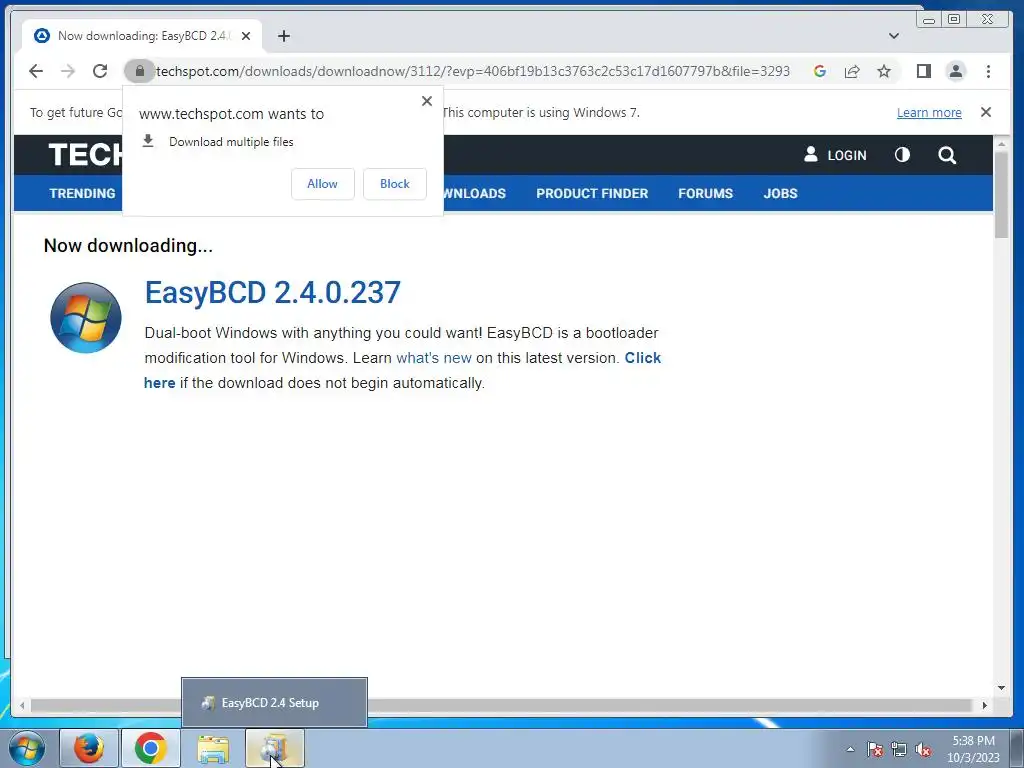Open the Learn more link

click(x=929, y=112)
